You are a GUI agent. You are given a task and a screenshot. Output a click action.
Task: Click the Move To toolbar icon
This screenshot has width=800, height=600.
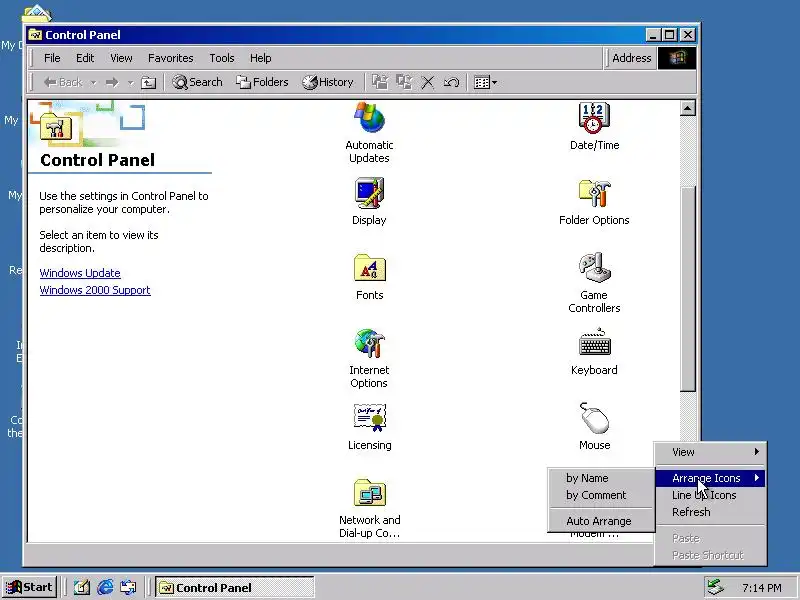(380, 82)
